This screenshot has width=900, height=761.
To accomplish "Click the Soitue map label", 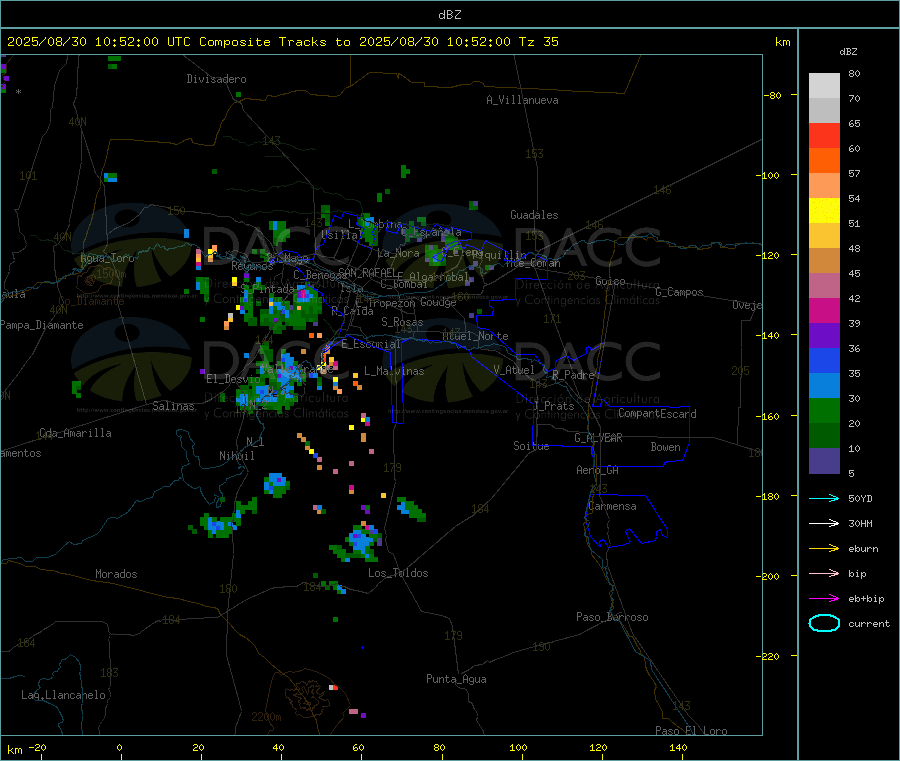I will click(531, 446).
